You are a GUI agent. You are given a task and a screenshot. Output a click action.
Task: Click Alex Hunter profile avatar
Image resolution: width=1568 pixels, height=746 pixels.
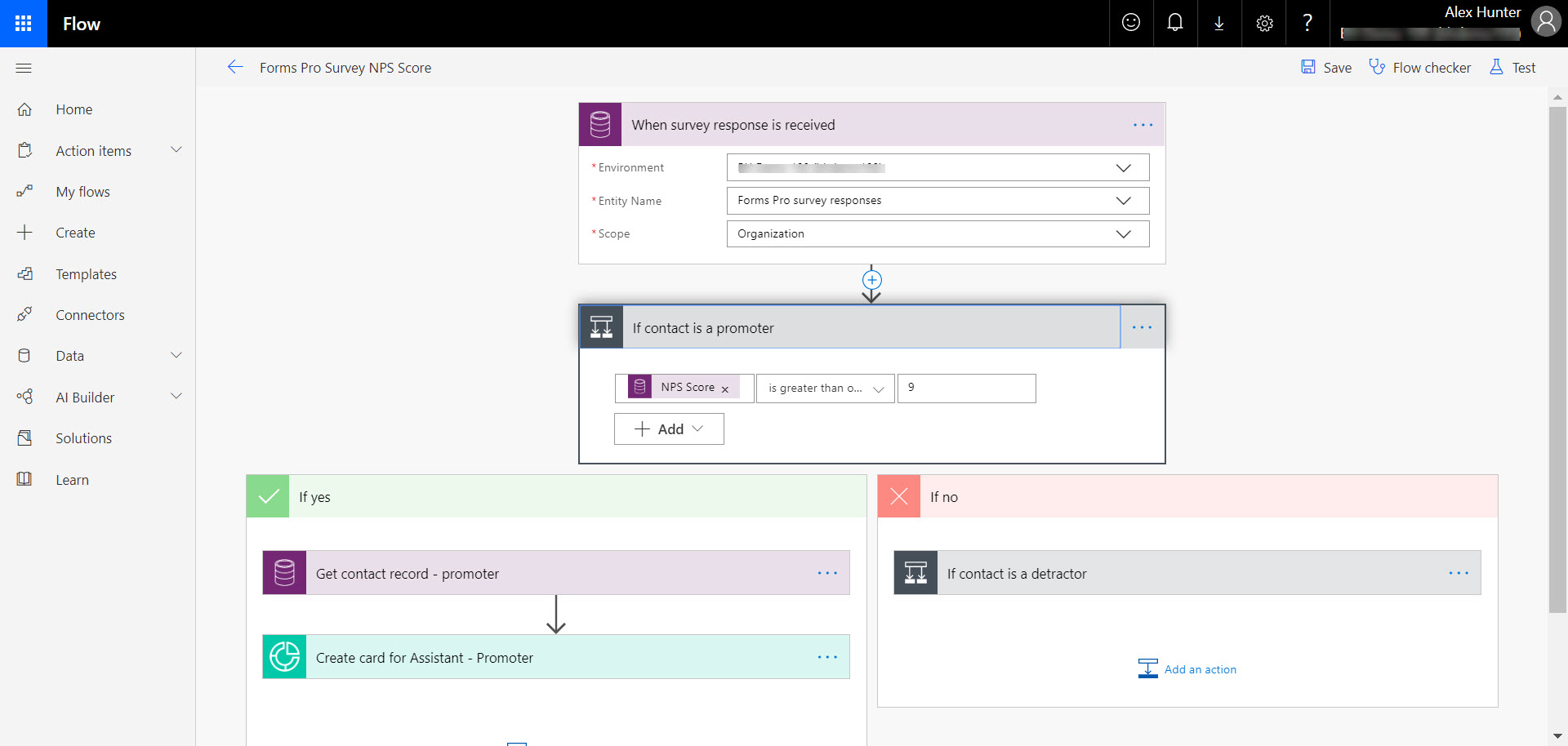click(1546, 22)
